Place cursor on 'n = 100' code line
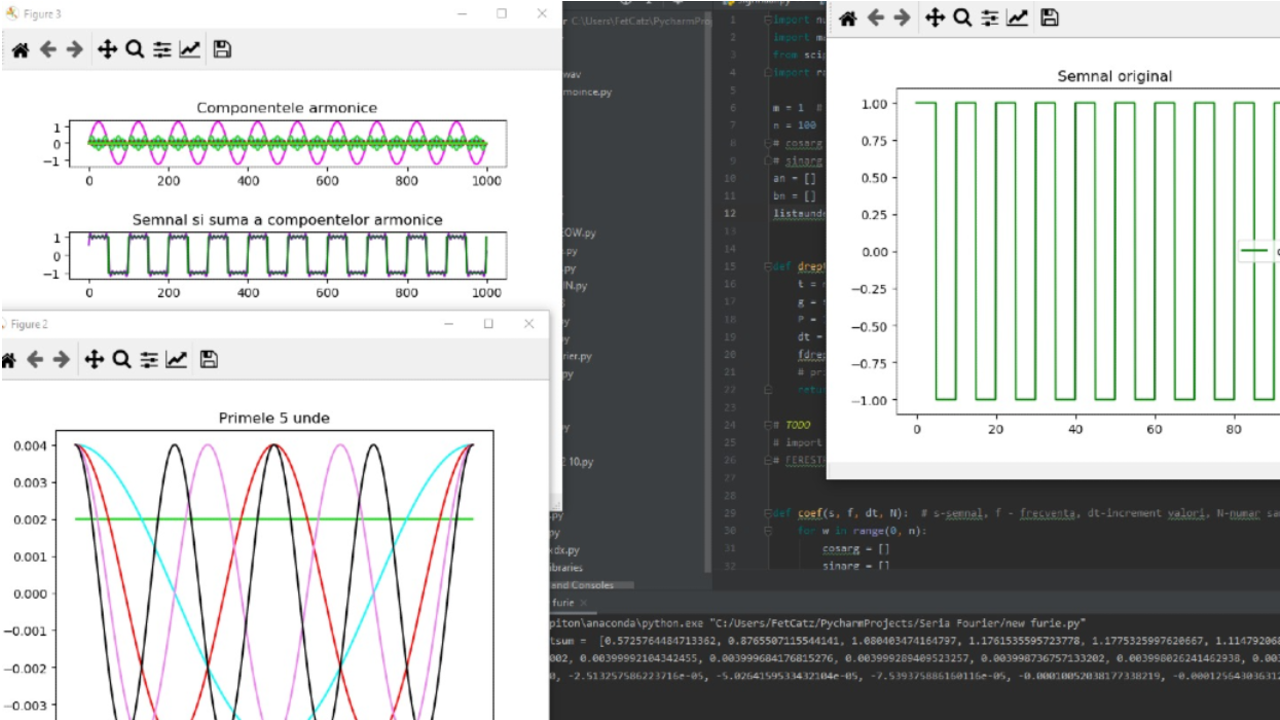 tap(794, 125)
